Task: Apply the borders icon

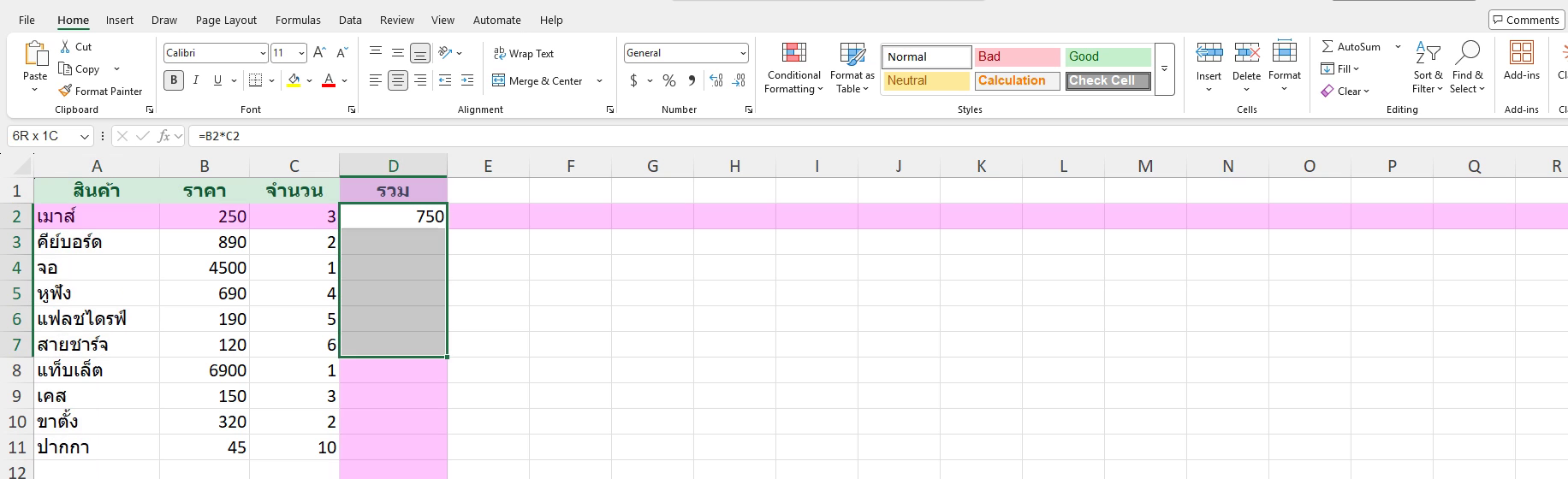Action: [x=255, y=80]
